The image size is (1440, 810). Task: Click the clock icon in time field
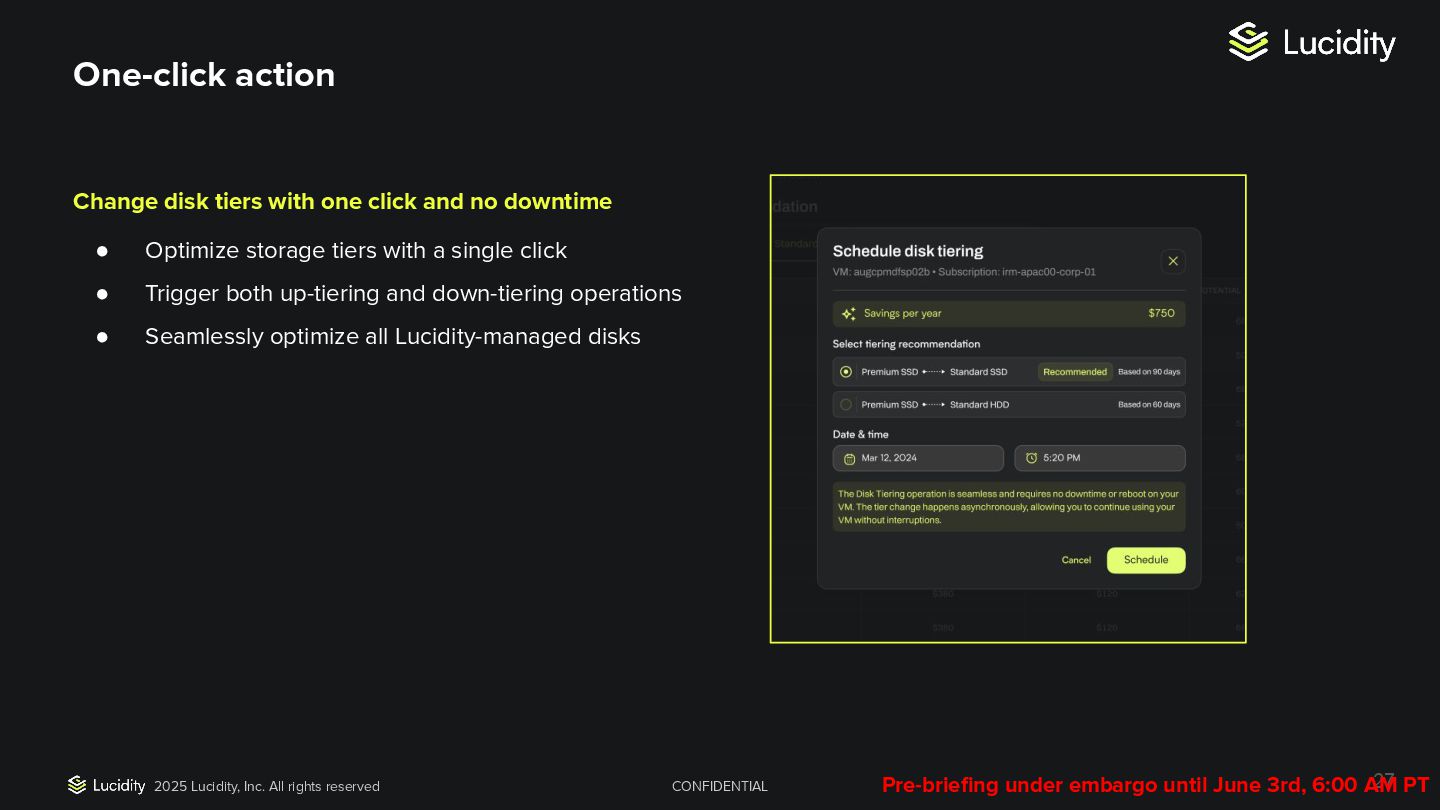[1031, 458]
